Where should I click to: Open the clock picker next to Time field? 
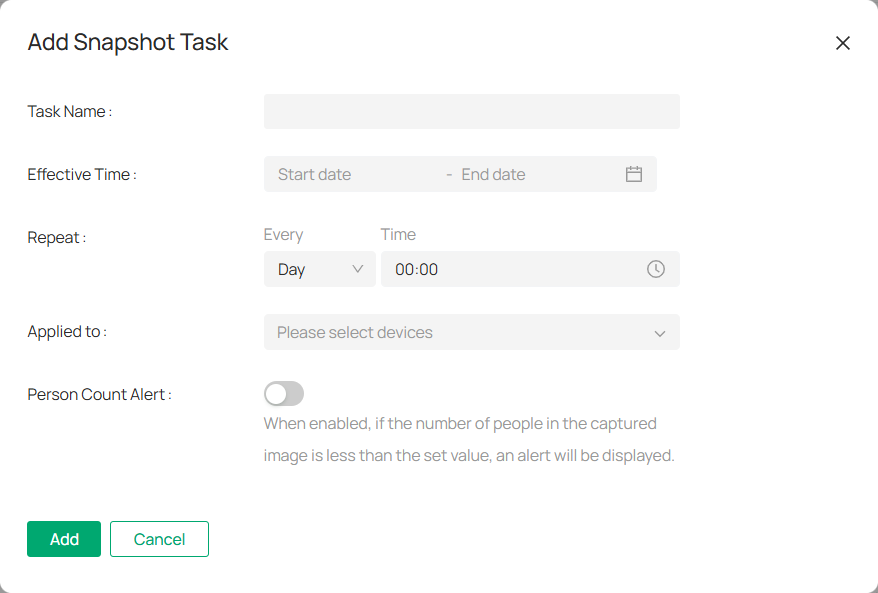(x=657, y=268)
